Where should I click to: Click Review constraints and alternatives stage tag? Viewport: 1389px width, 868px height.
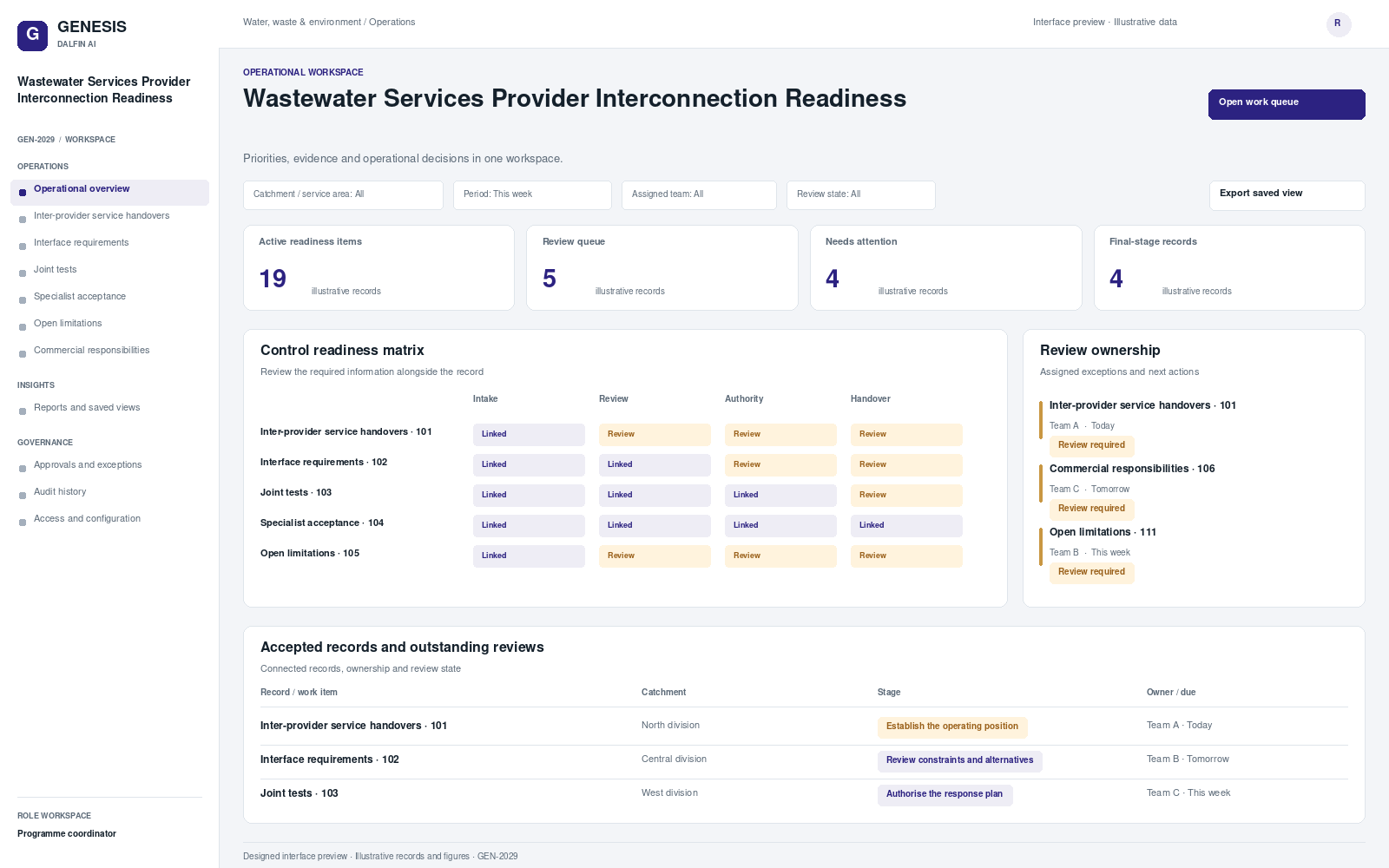pos(959,760)
